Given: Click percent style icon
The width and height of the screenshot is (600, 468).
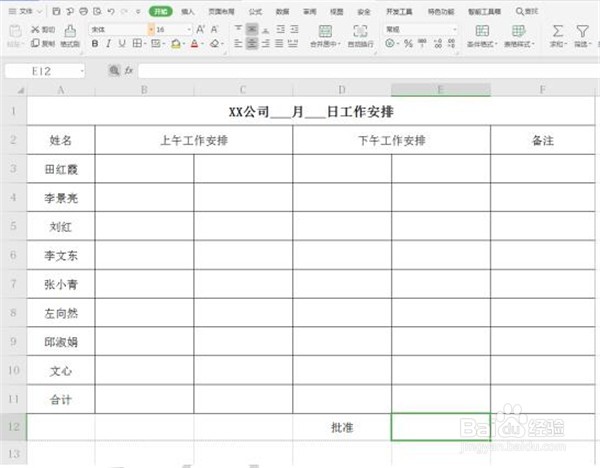Looking at the screenshot, I should point(408,44).
